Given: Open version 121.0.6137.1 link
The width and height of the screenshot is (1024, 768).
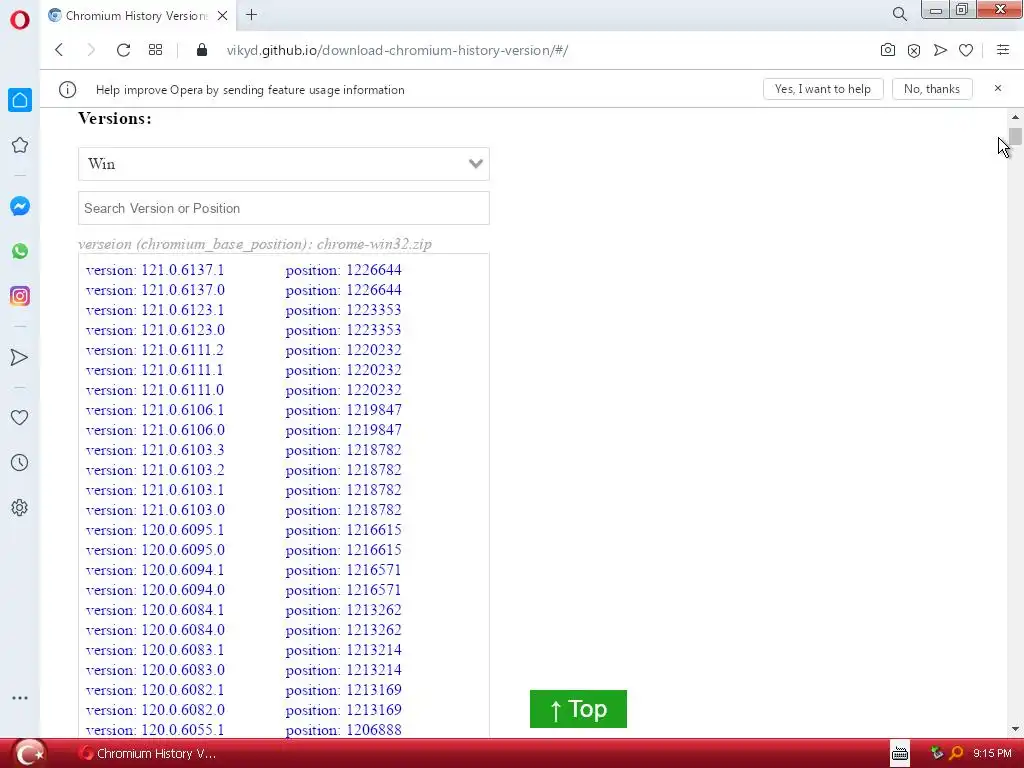Looking at the screenshot, I should coord(155,270).
